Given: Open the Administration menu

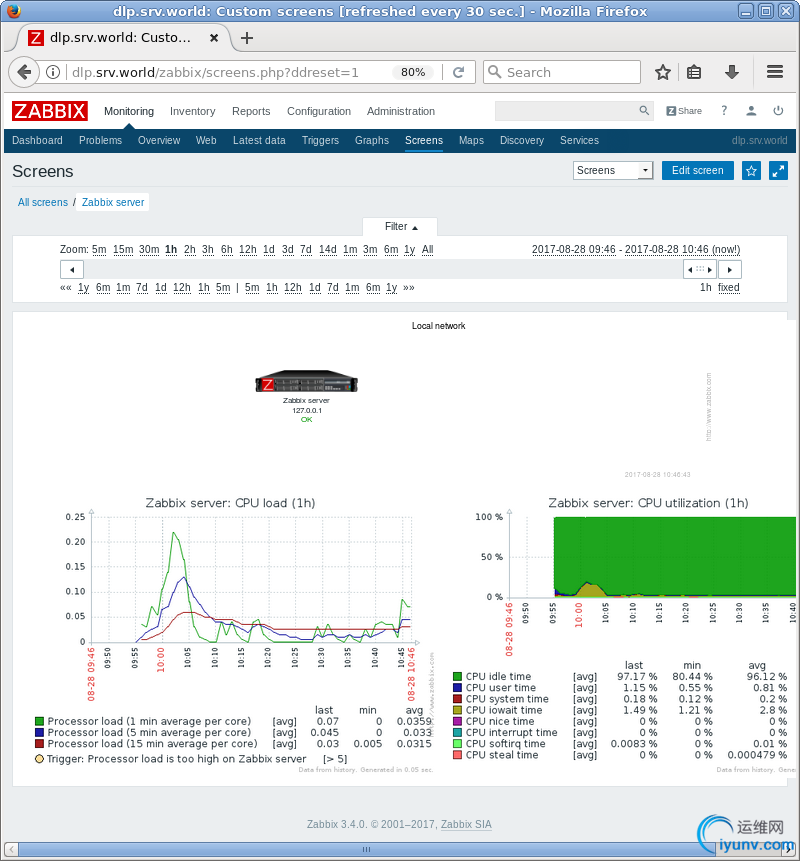Looking at the screenshot, I should (401, 111).
